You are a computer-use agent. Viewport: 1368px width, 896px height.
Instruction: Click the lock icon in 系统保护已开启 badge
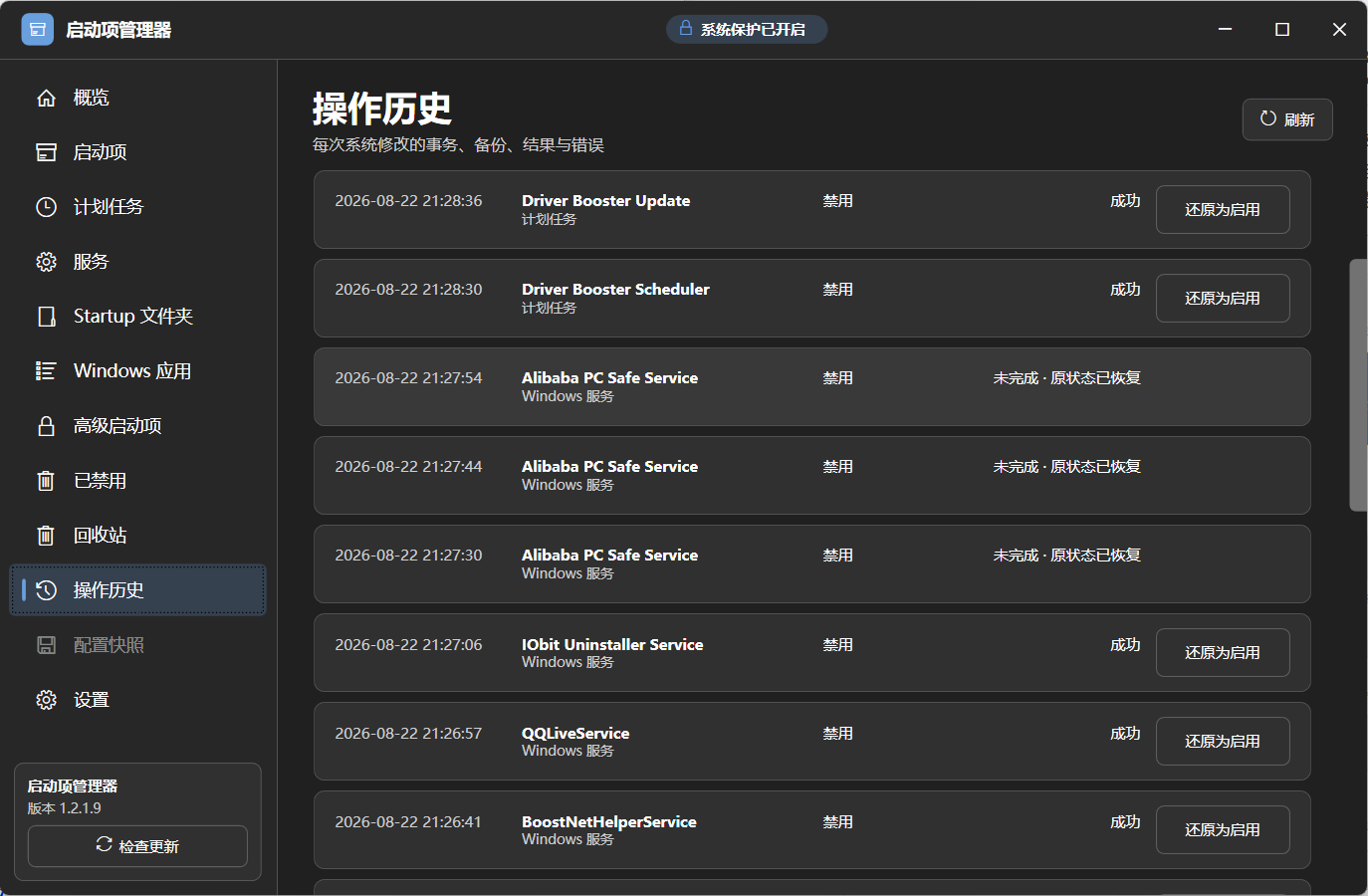coord(686,29)
